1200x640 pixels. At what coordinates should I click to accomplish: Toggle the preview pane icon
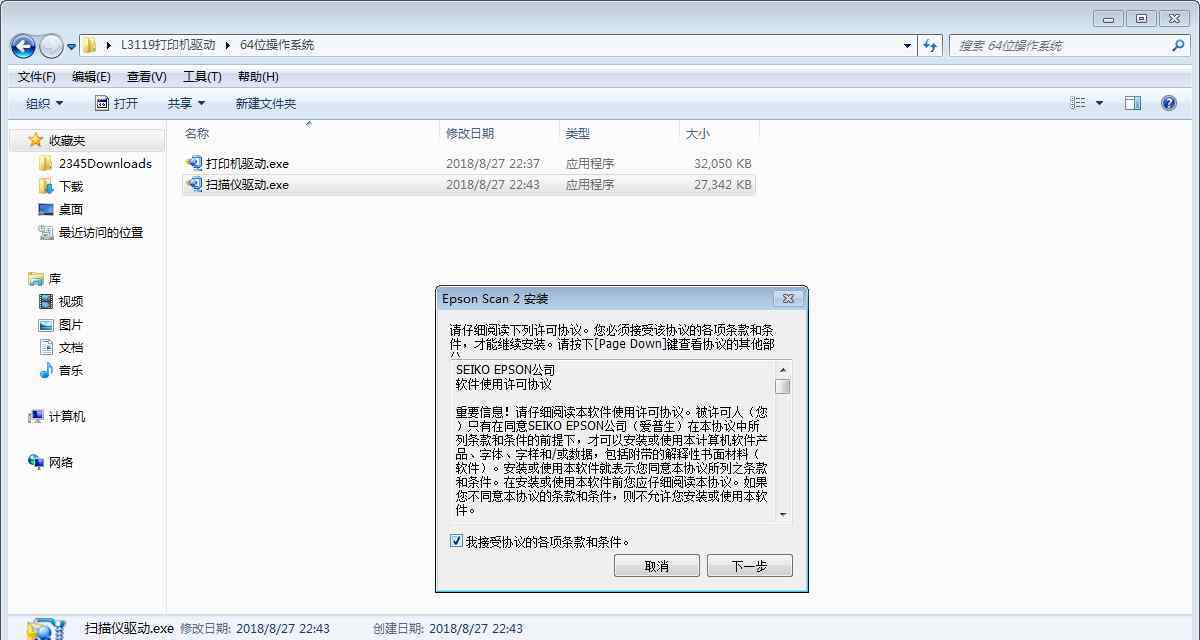(1132, 103)
